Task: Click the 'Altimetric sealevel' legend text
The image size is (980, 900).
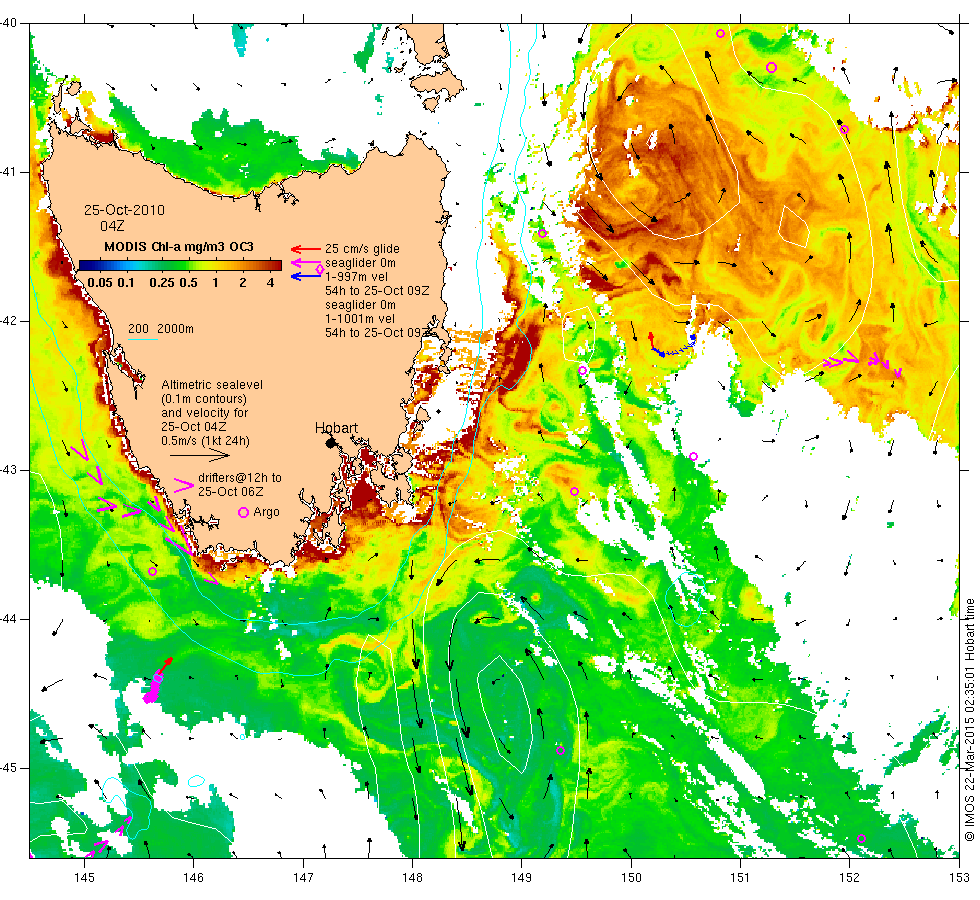Action: 212,385
